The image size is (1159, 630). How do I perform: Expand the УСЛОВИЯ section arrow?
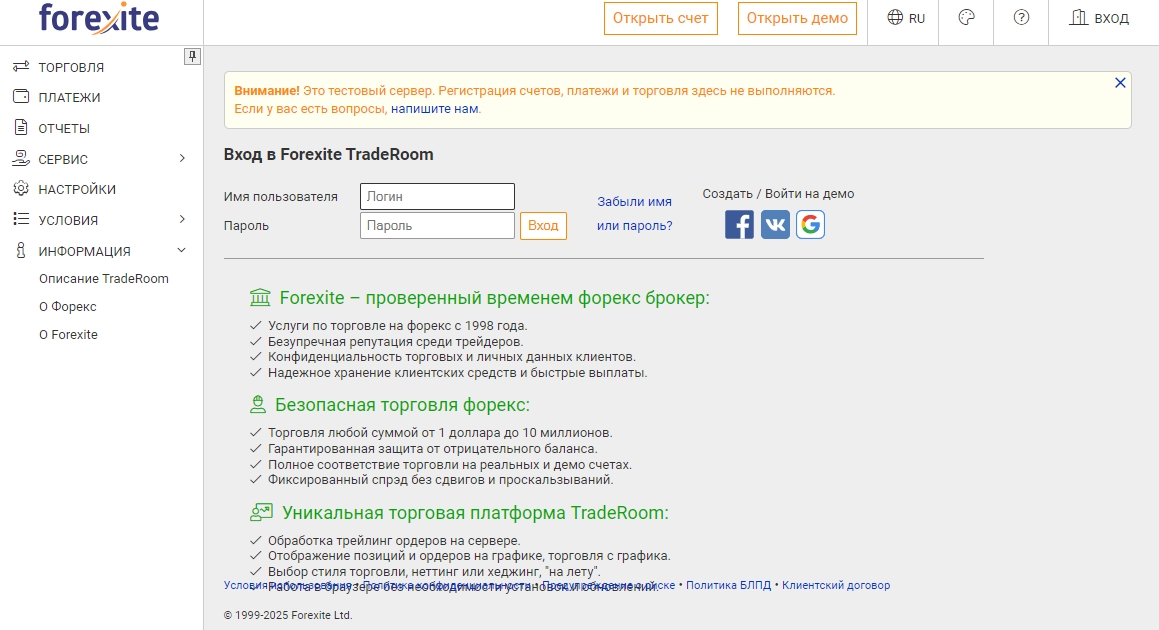pos(183,219)
